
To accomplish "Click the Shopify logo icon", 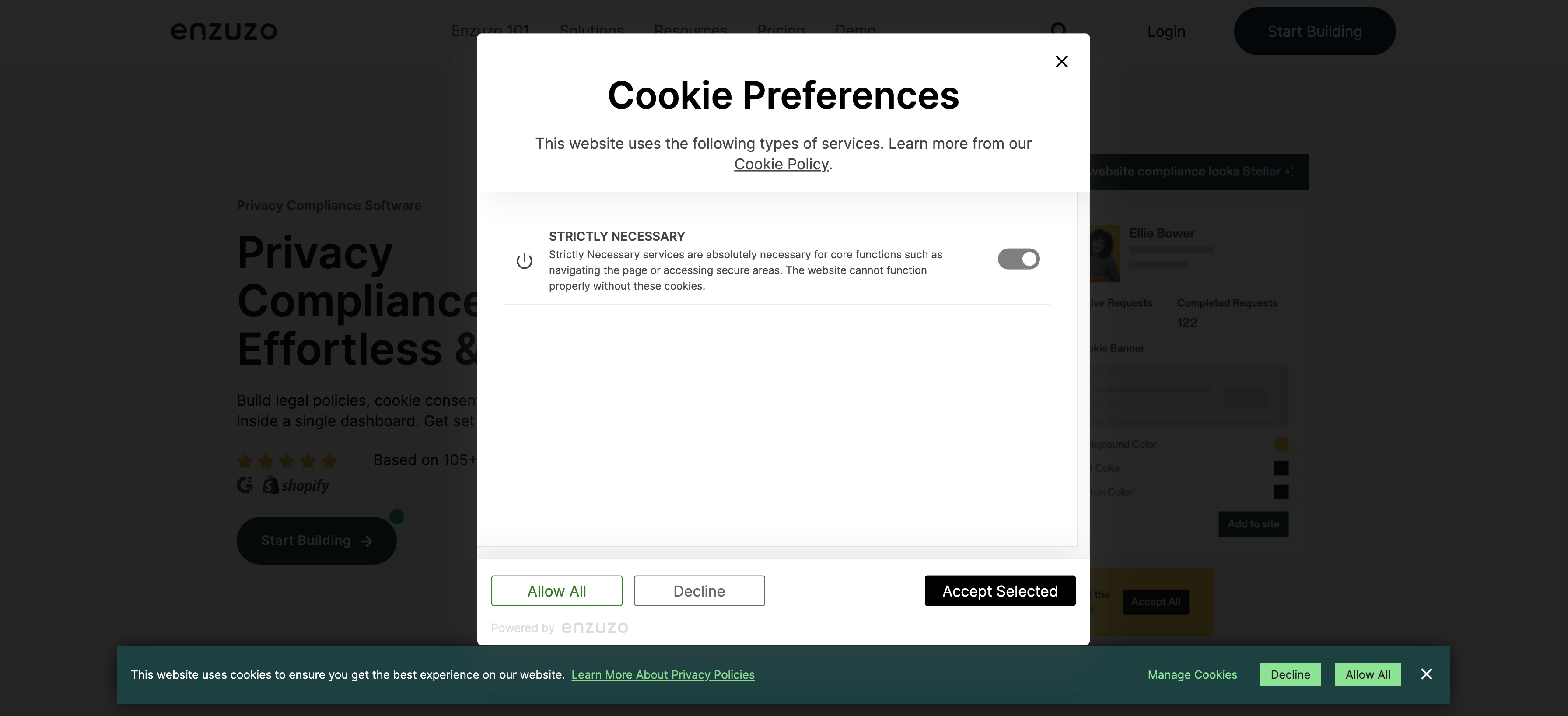I will 272,484.
